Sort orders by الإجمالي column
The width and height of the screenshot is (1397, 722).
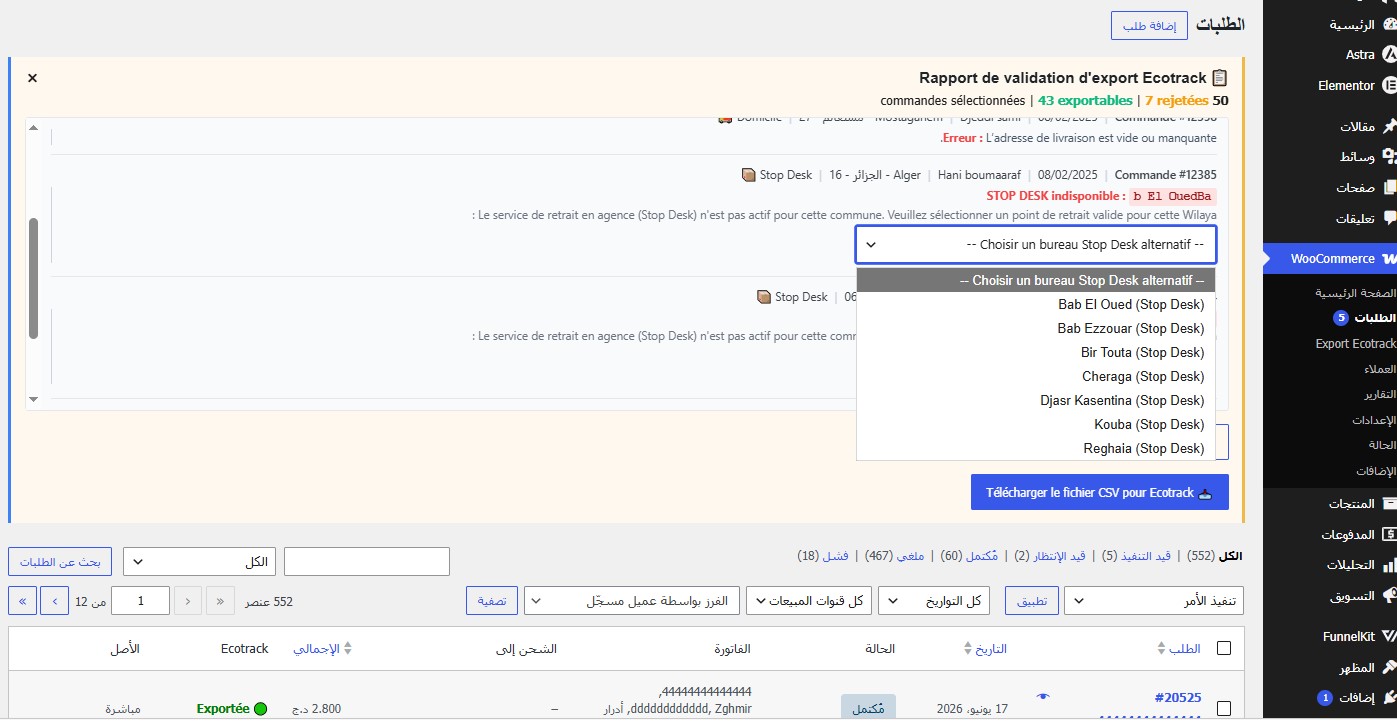pyautogui.click(x=323, y=648)
